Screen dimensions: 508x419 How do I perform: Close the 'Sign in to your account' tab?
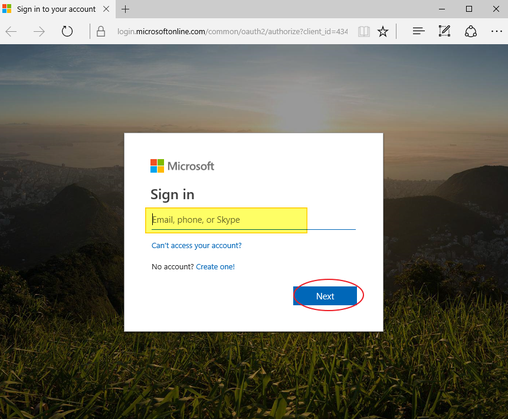pyautogui.click(x=106, y=9)
